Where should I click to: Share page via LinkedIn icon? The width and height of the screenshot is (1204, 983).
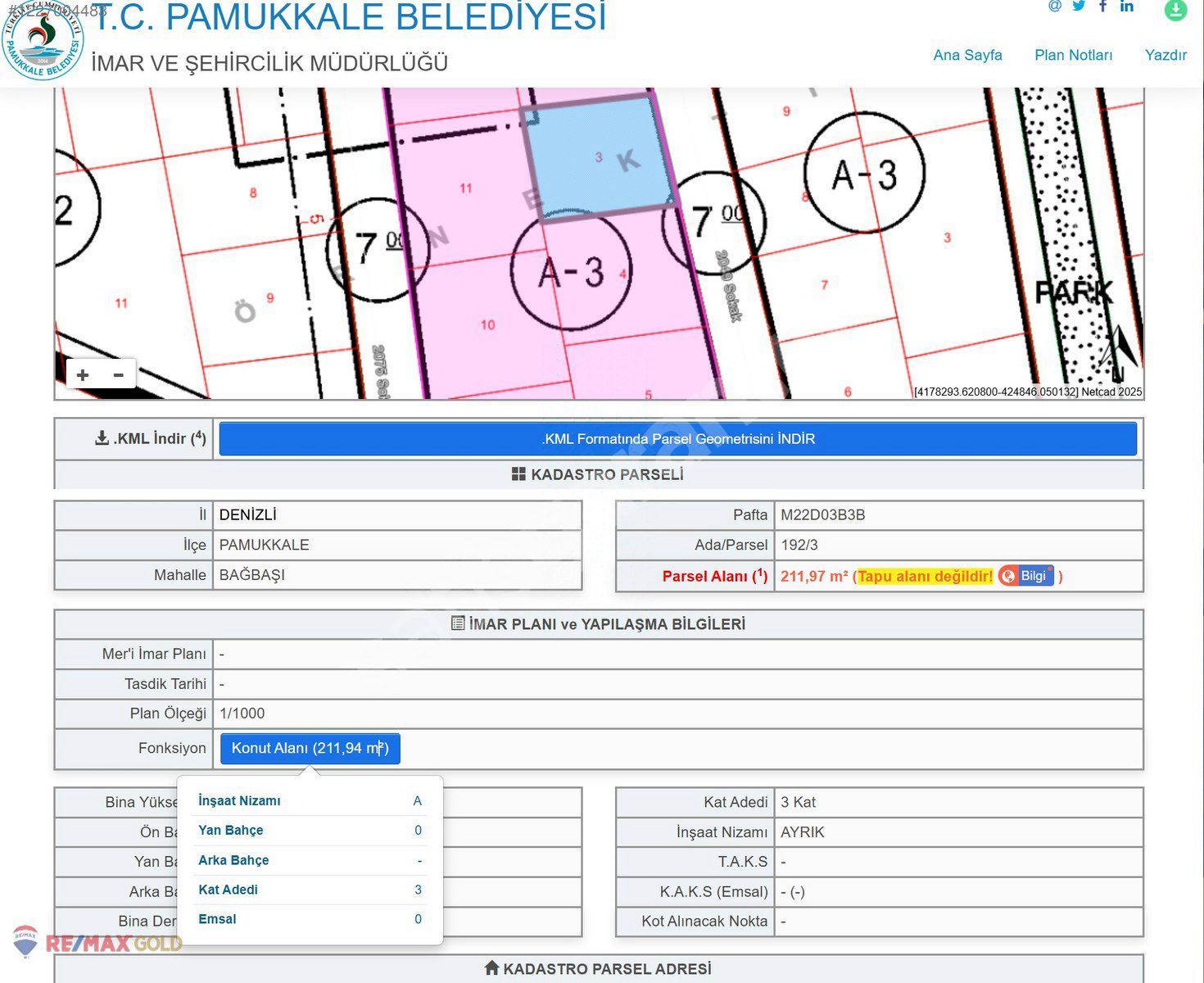tap(1127, 6)
